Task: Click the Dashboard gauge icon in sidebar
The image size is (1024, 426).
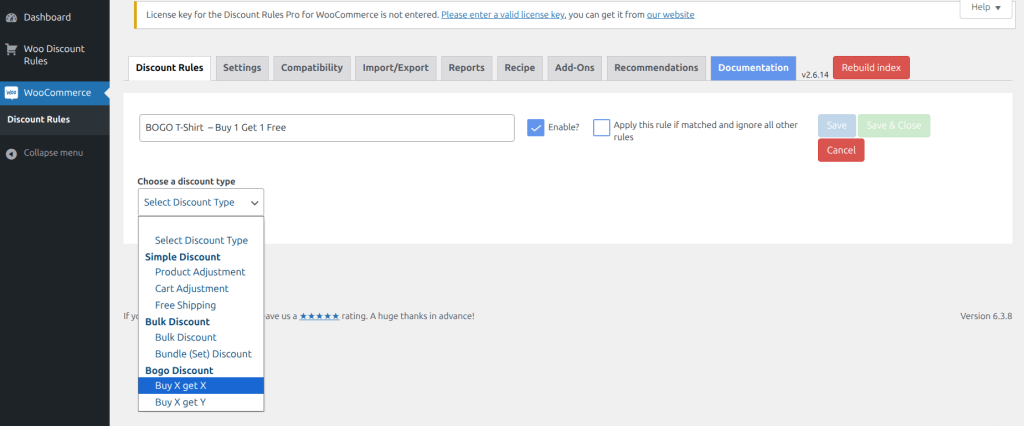Action: coord(11,17)
